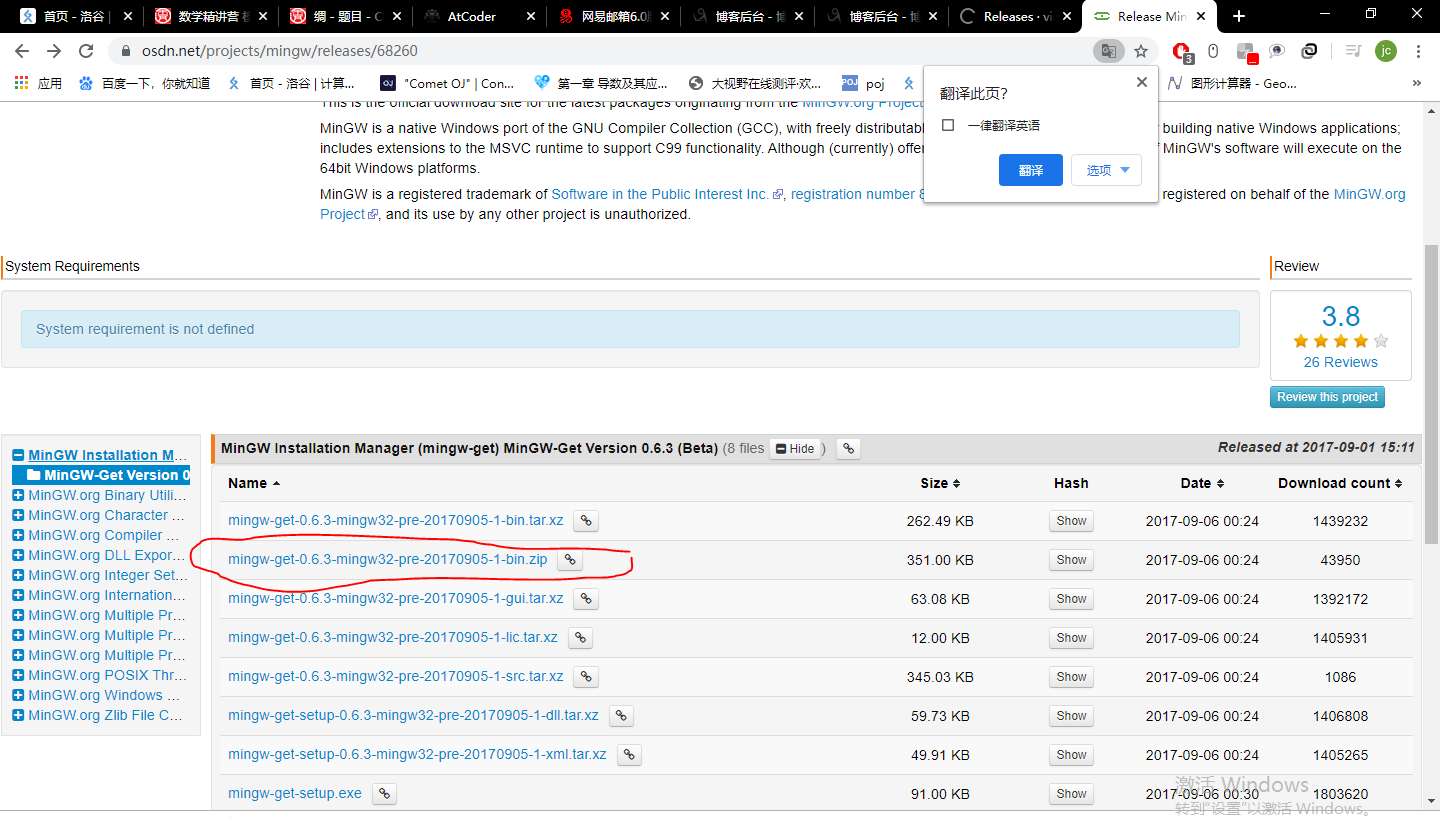Copy permalink for mingw-get-setup xml.tar.xz file

pos(629,755)
